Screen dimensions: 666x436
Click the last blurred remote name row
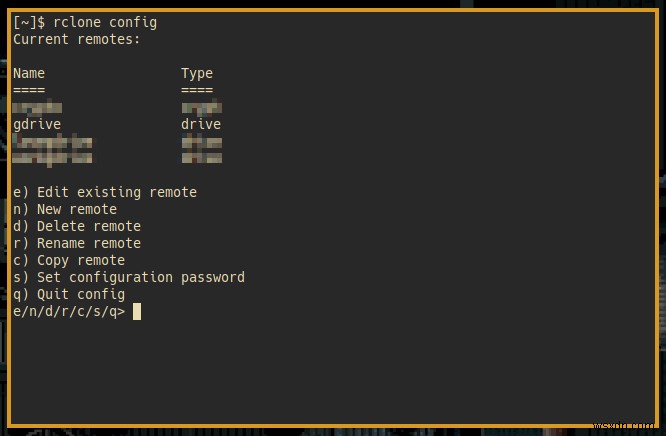53,157
